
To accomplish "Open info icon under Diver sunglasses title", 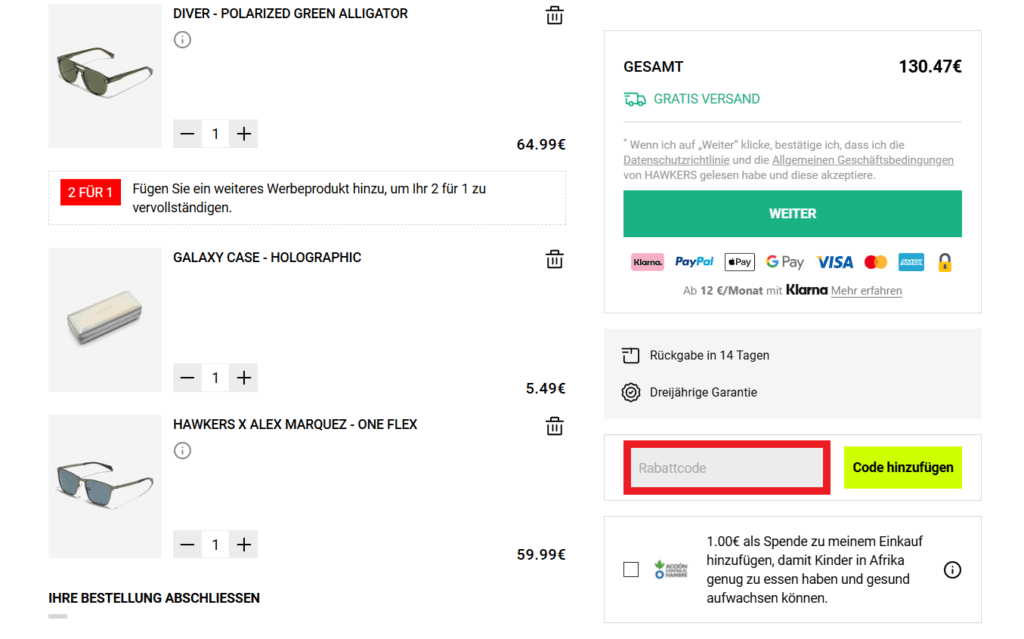I will [x=182, y=40].
